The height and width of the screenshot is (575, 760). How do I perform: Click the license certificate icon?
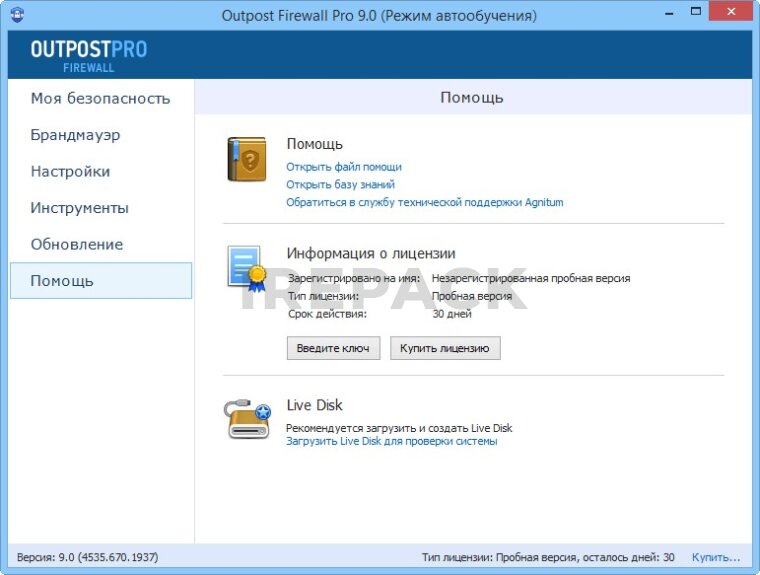(246, 268)
